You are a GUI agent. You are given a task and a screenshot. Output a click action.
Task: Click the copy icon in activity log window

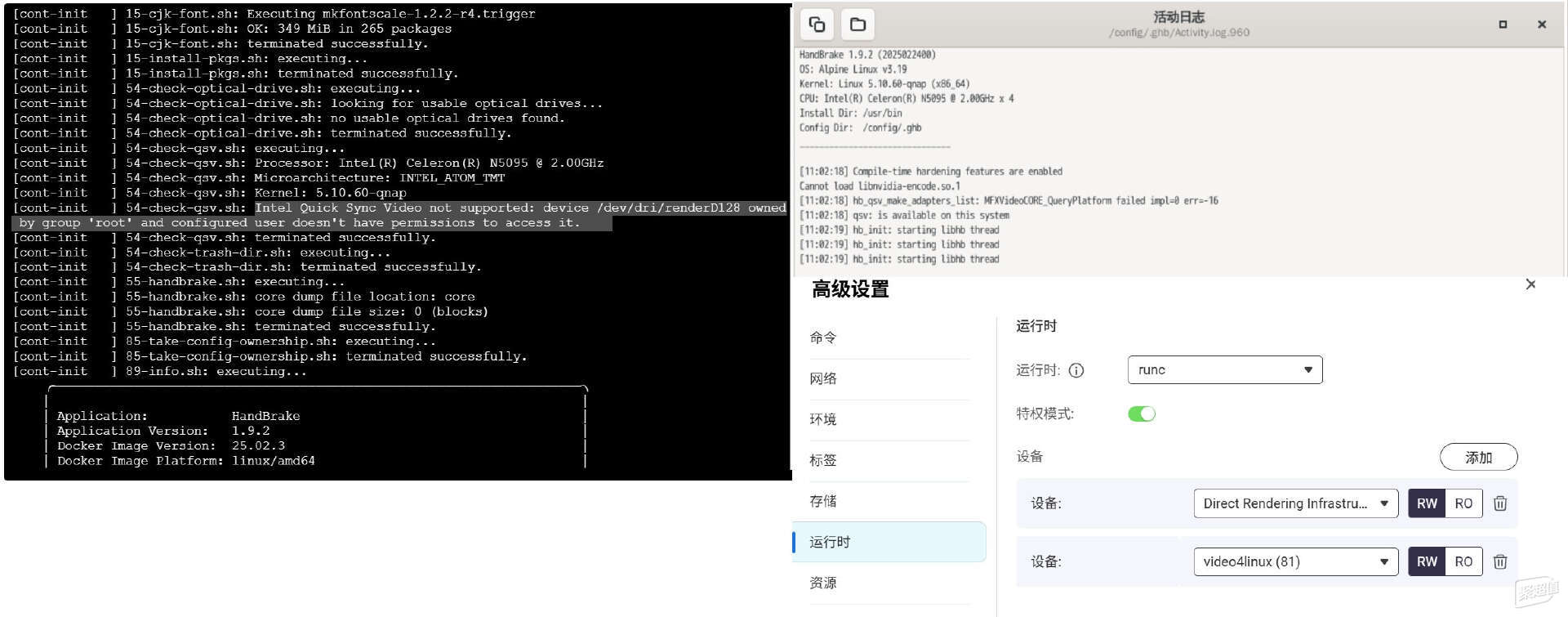tap(817, 25)
